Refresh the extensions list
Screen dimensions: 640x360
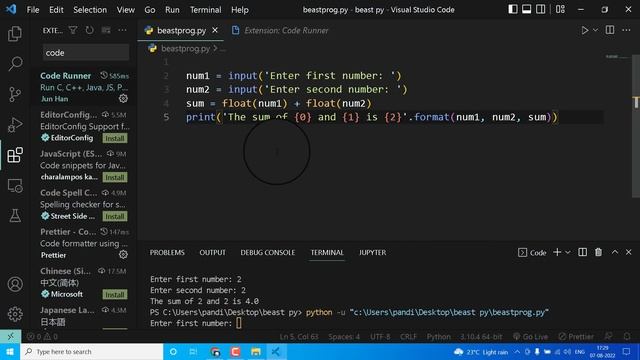pos(89,30)
